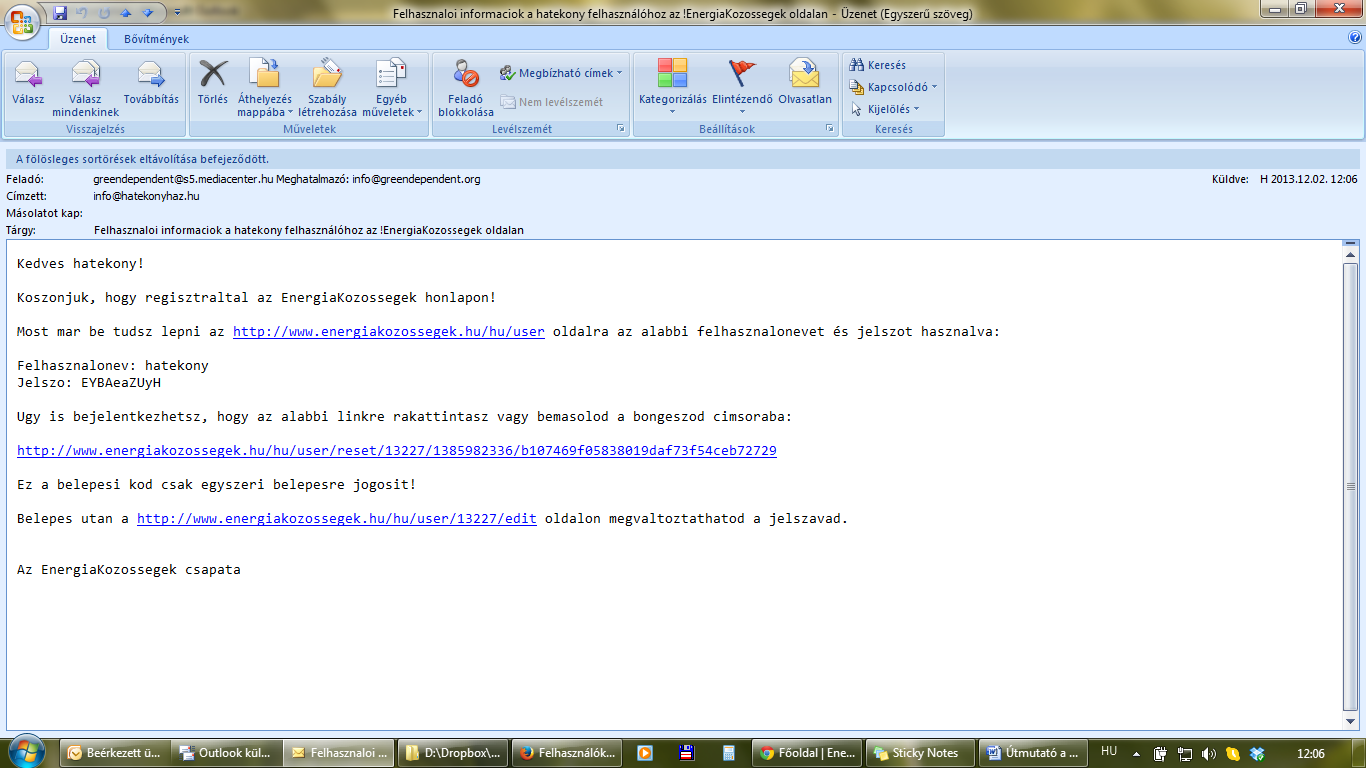This screenshot has height=768, width=1366.
Task: Click the sender address greendependent@s5.mediacenter.hu
Action: coord(183,180)
